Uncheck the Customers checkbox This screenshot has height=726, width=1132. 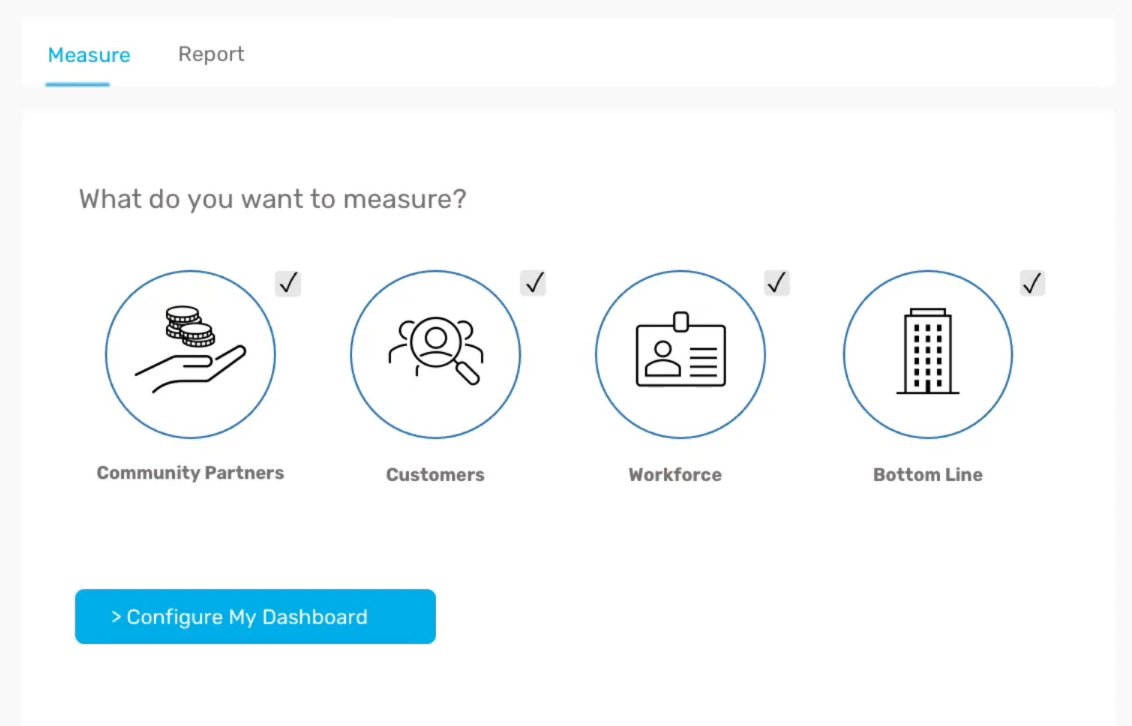pos(533,283)
